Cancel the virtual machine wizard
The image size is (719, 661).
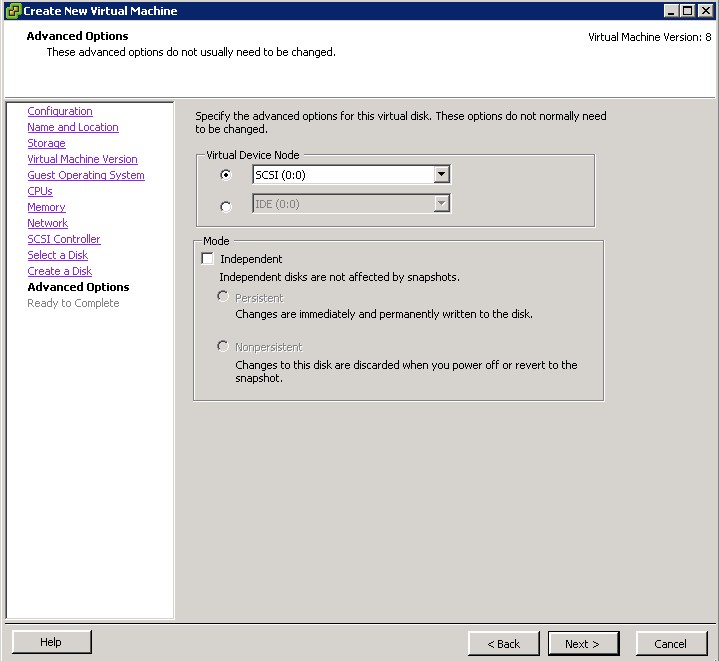(x=670, y=643)
